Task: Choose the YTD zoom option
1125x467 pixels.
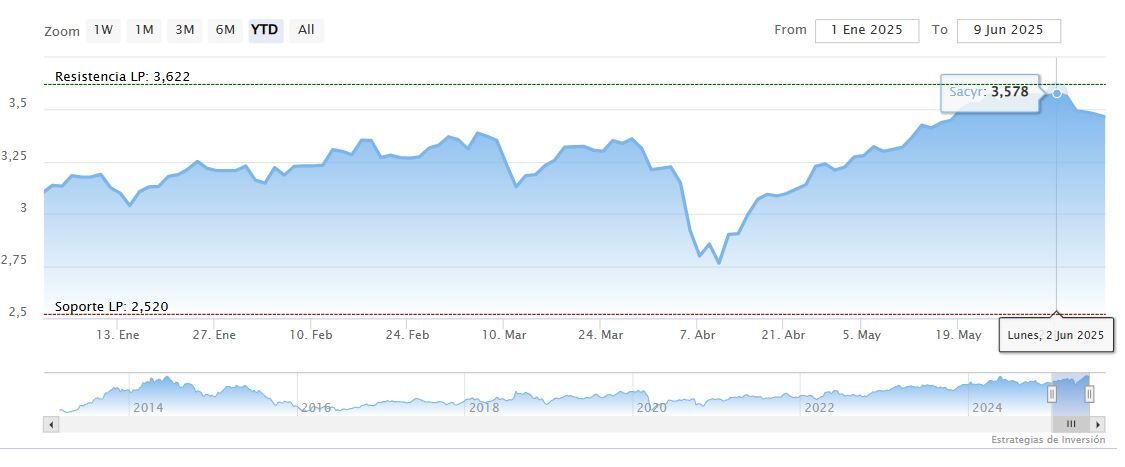Action: (x=265, y=30)
